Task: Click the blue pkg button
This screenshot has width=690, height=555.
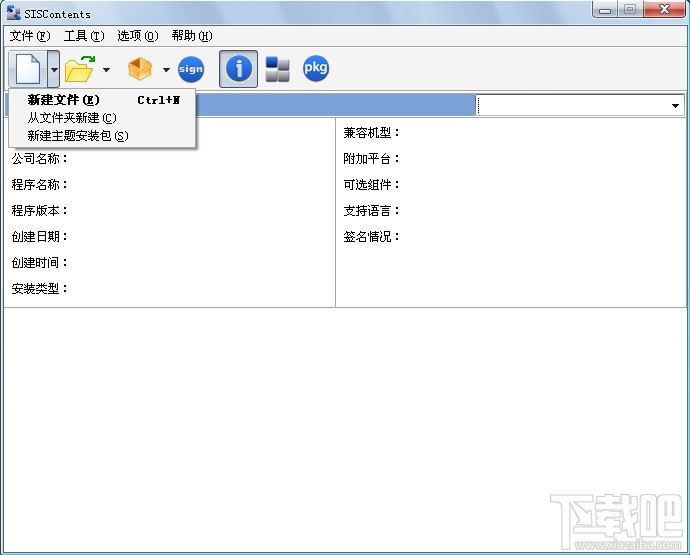Action: [x=316, y=68]
